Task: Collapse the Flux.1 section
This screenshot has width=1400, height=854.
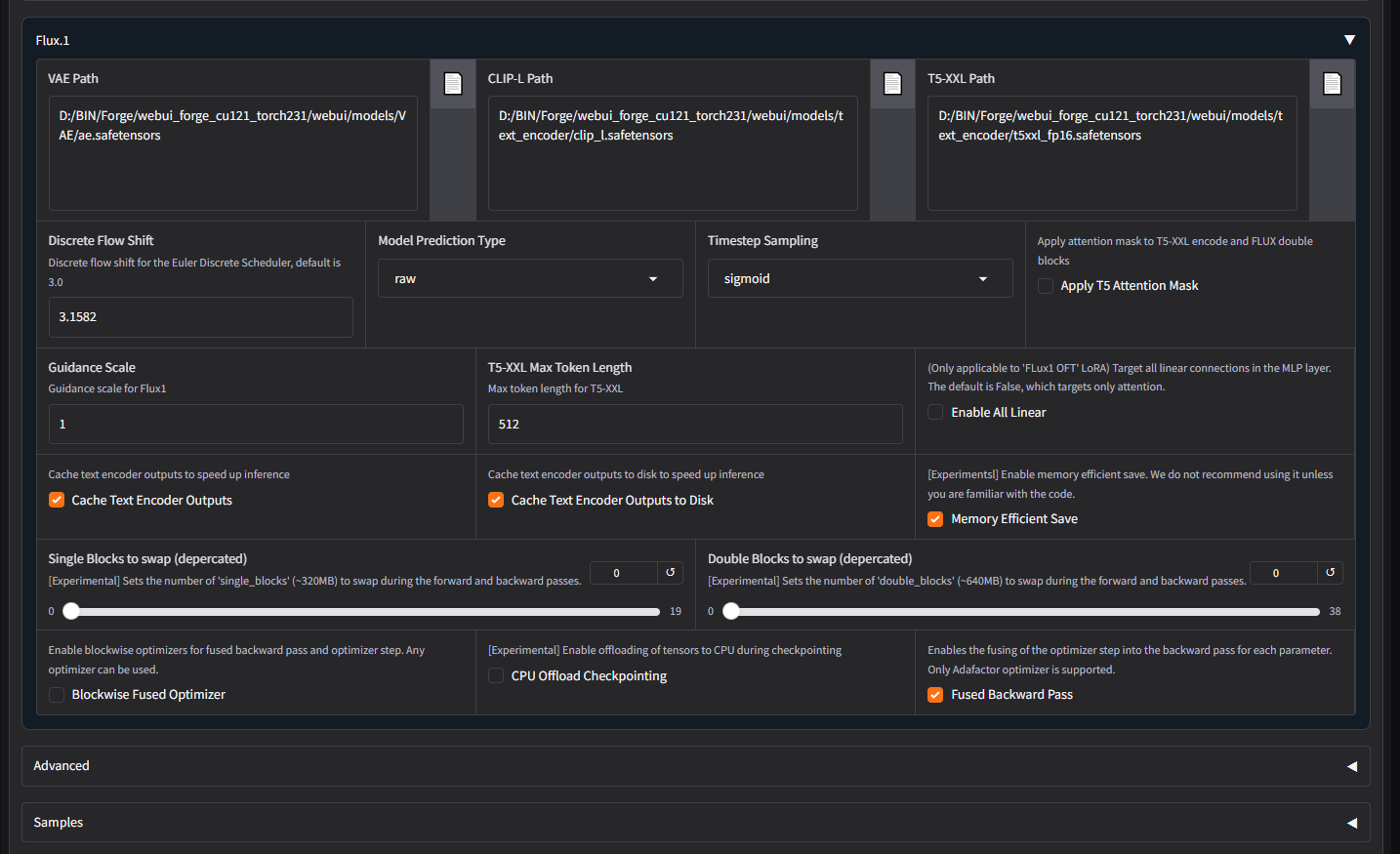Action: coord(1349,40)
